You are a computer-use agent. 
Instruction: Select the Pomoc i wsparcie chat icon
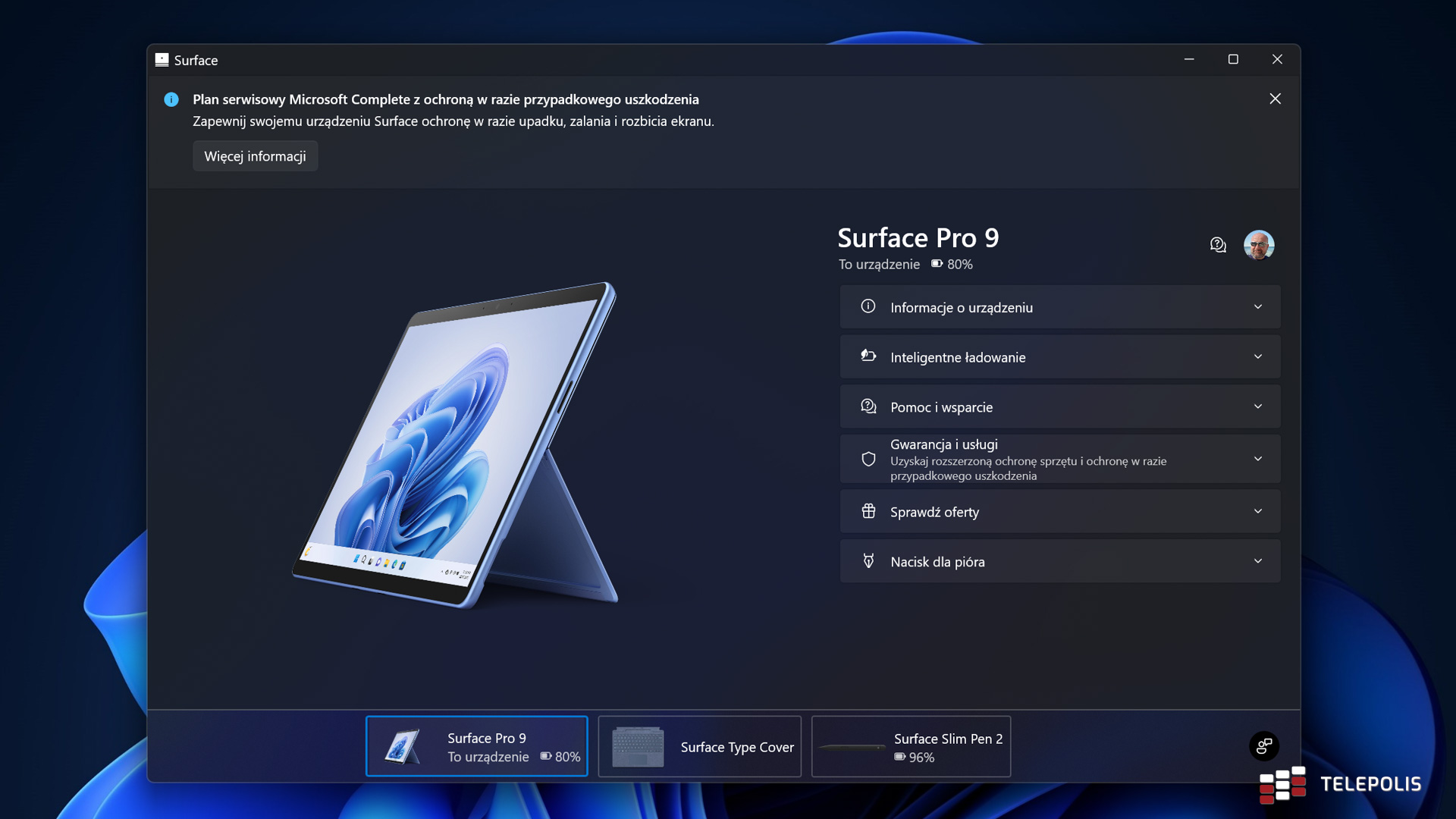pos(868,406)
